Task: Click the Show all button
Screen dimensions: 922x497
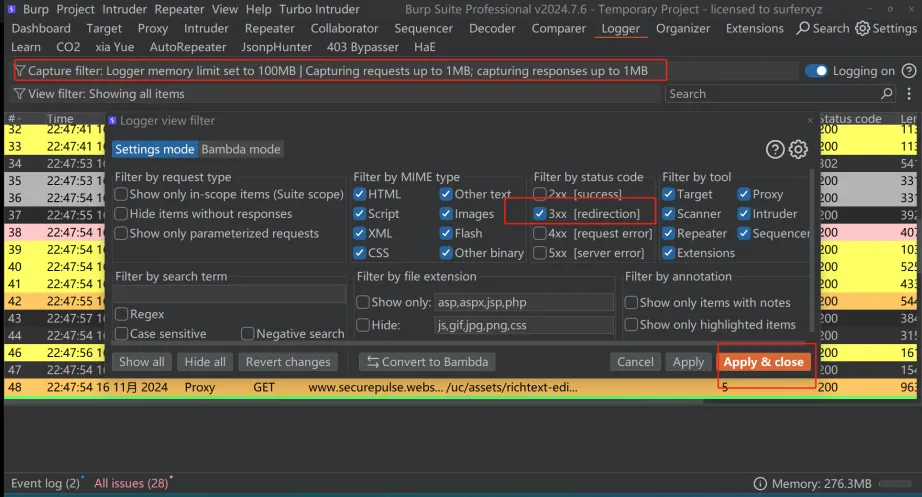Action: [x=142, y=362]
